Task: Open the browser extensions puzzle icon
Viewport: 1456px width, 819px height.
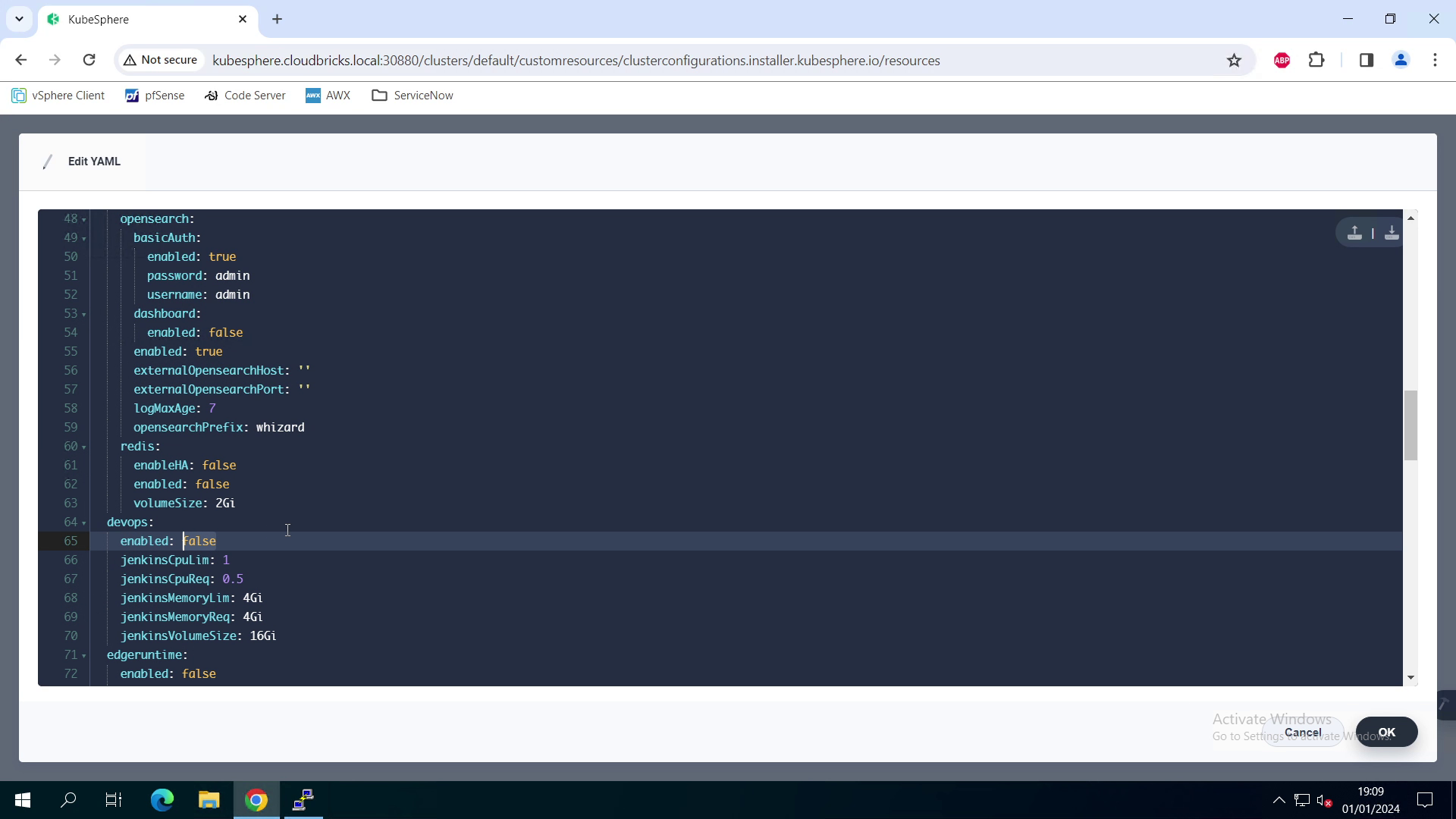Action: point(1317,60)
